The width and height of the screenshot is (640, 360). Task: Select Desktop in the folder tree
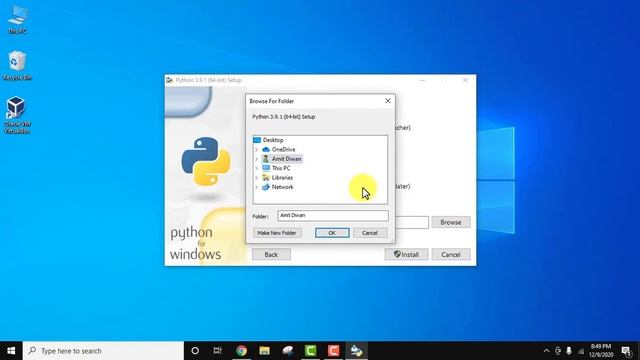[x=273, y=140]
